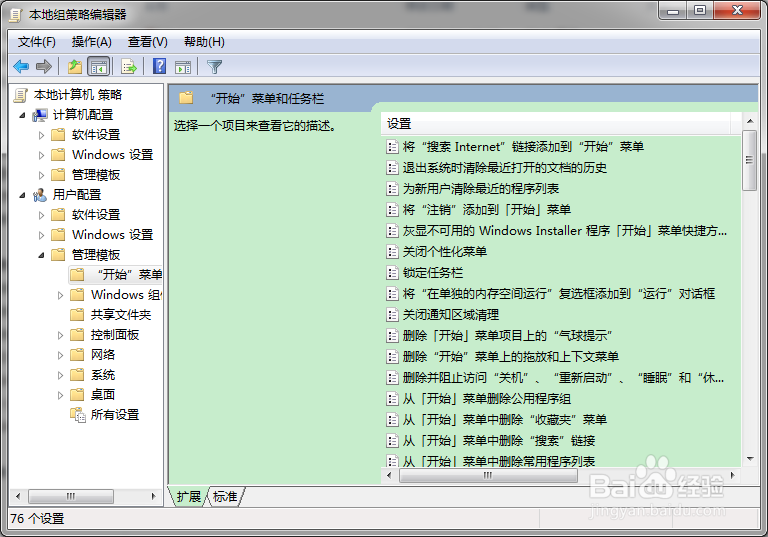Open the 文件(F) menu
The width and height of the screenshot is (768, 537).
pos(37,42)
